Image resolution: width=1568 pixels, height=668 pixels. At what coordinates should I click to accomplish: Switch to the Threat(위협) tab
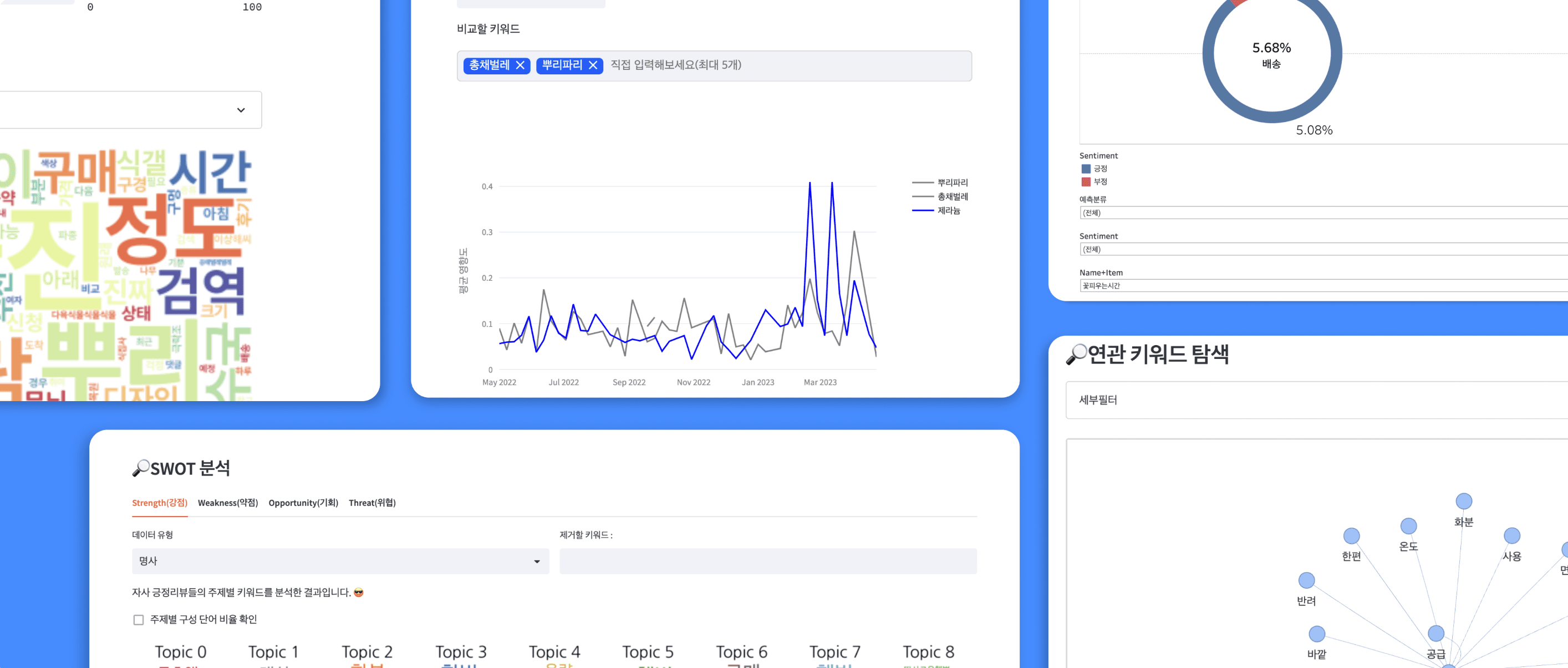click(372, 503)
